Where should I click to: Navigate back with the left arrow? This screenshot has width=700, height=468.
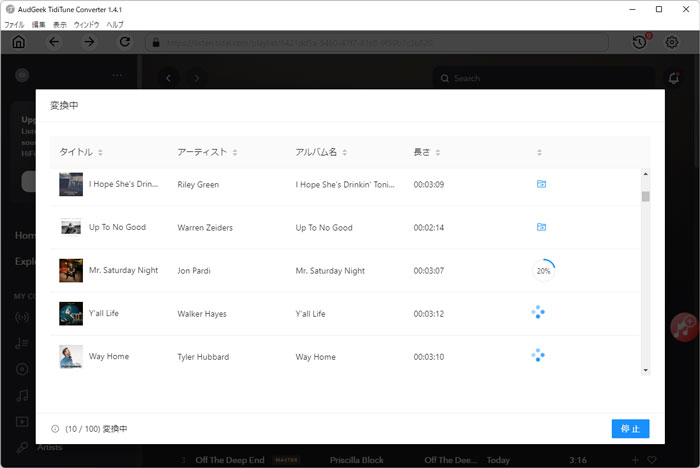[54, 42]
